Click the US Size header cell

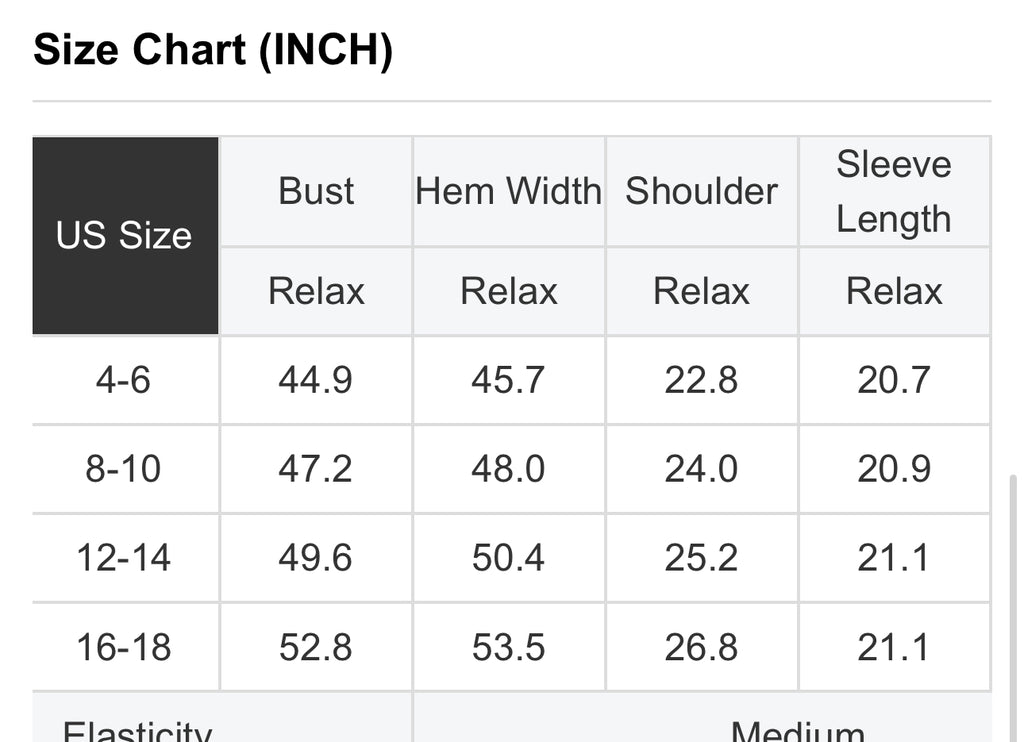coord(125,235)
